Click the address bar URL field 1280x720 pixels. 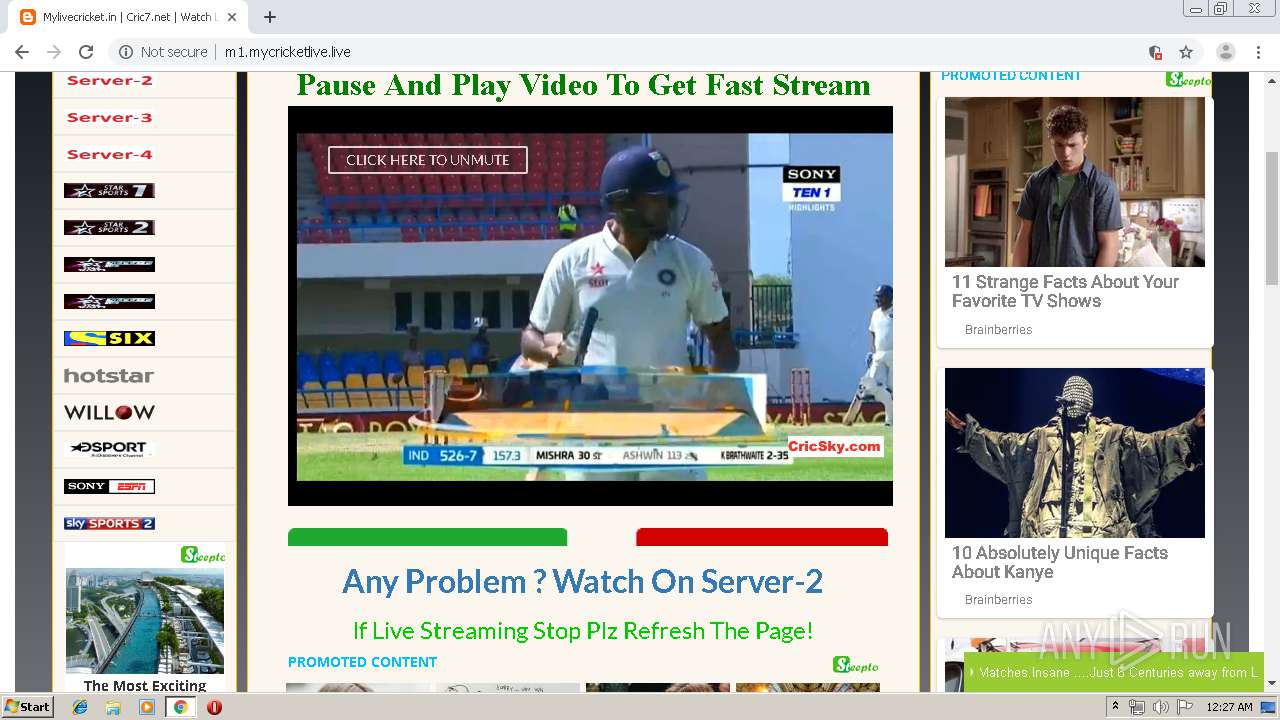640,52
